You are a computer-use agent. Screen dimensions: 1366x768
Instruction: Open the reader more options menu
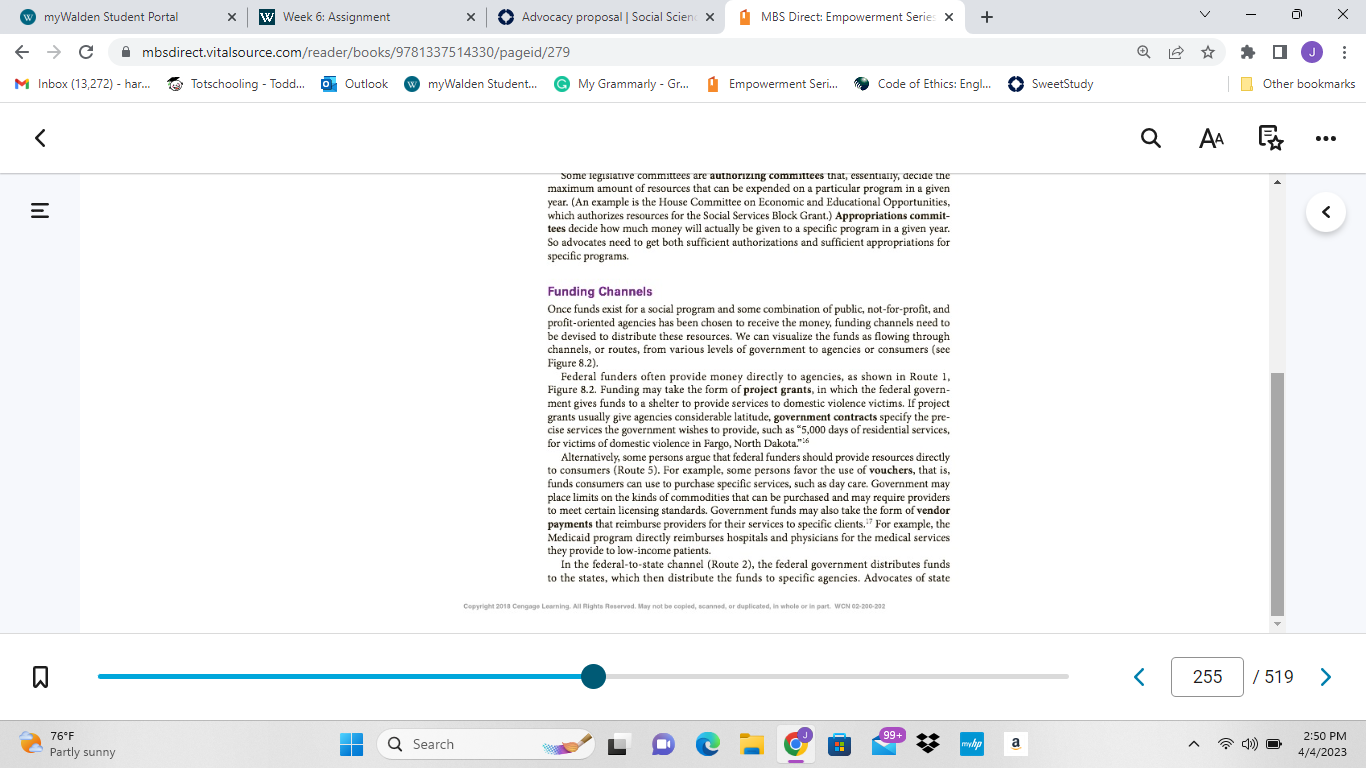pyautogui.click(x=1326, y=139)
